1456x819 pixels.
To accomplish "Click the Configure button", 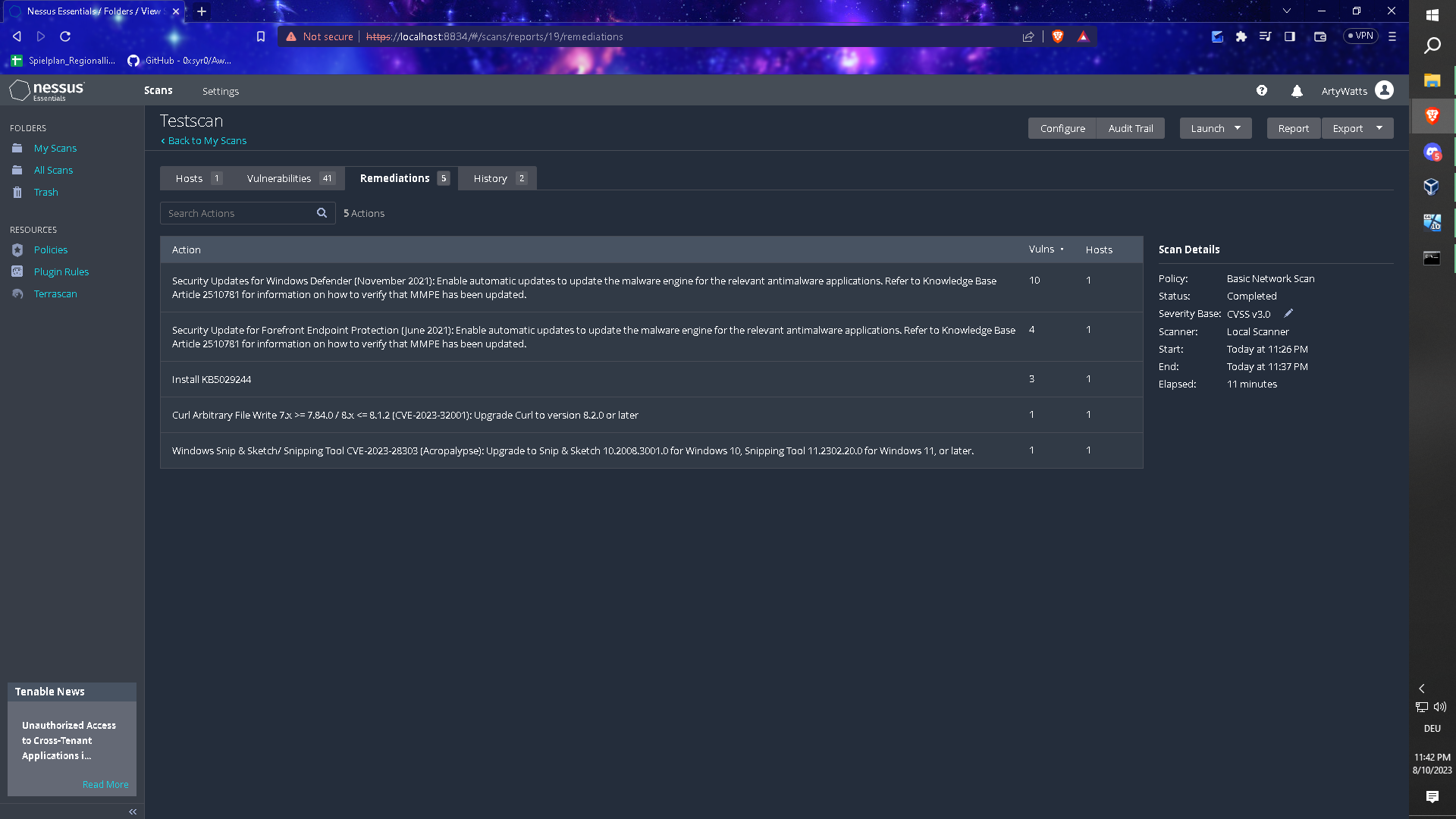I will click(x=1062, y=128).
